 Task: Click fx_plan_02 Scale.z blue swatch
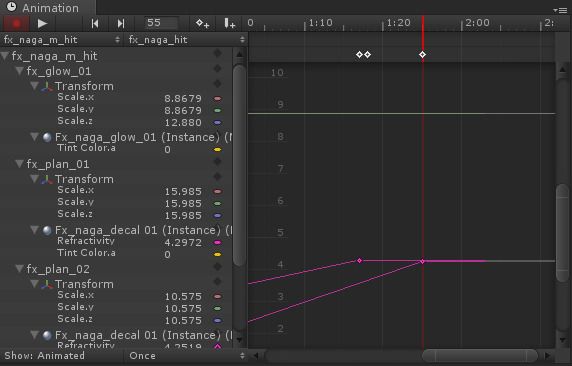[217, 320]
